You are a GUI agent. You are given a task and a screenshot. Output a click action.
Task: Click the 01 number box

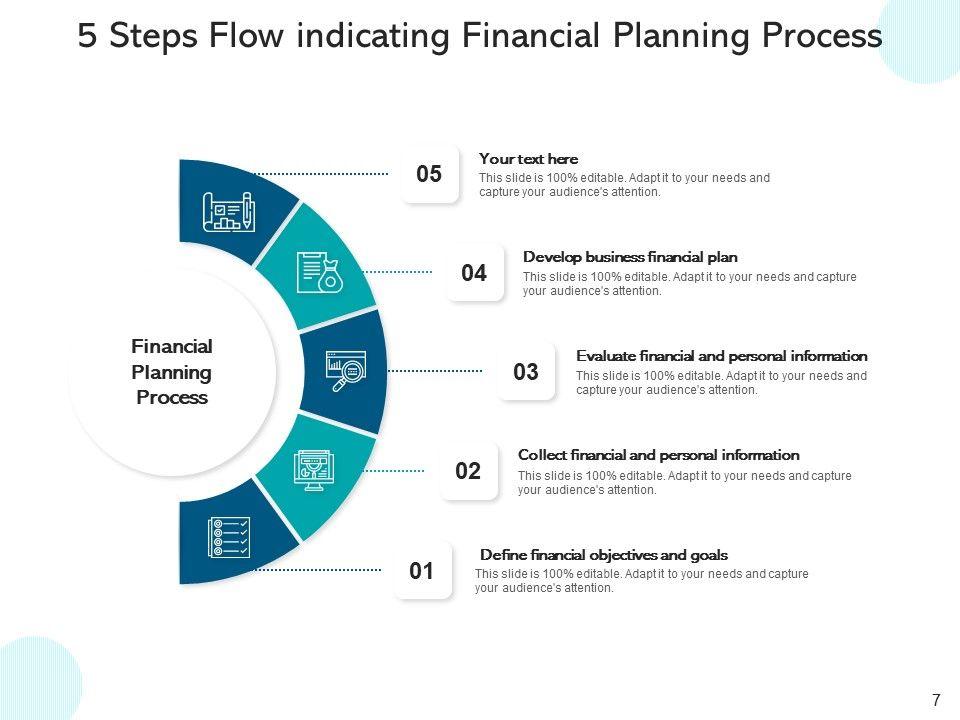pyautogui.click(x=422, y=571)
